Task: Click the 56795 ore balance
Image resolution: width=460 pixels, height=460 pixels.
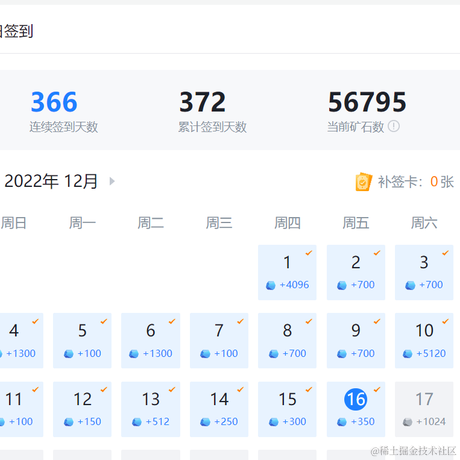Action: pyautogui.click(x=367, y=102)
